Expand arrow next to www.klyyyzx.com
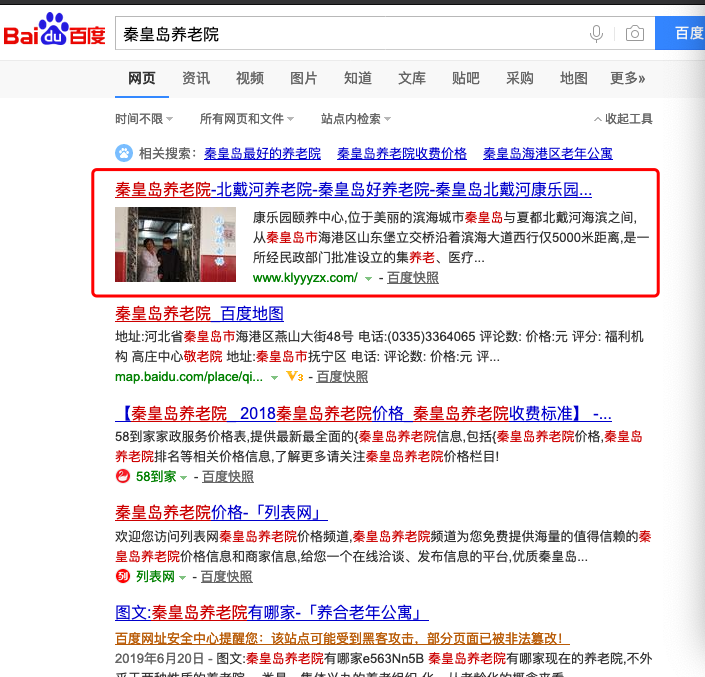Image resolution: width=705 pixels, height=677 pixels. click(x=368, y=279)
